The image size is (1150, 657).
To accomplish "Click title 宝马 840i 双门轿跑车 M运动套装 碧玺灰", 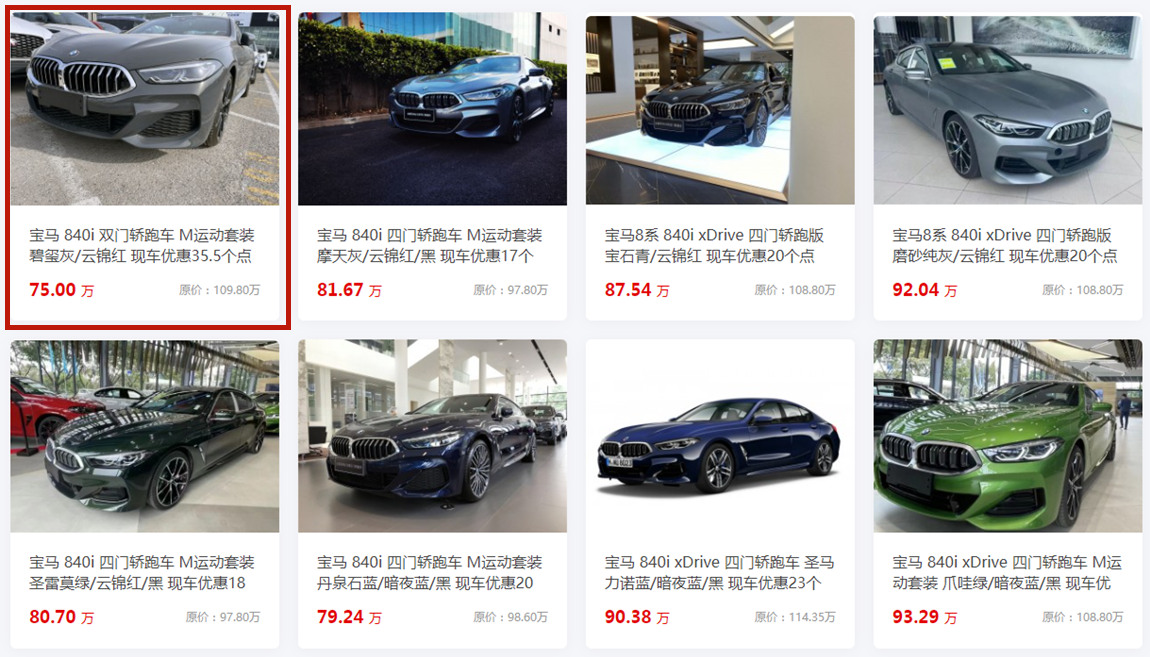I will pyautogui.click(x=142, y=246).
